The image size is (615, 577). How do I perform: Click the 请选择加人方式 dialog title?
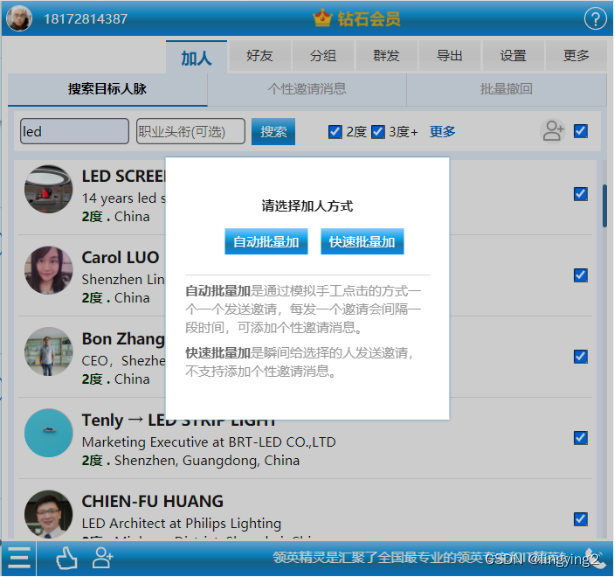pyautogui.click(x=307, y=206)
